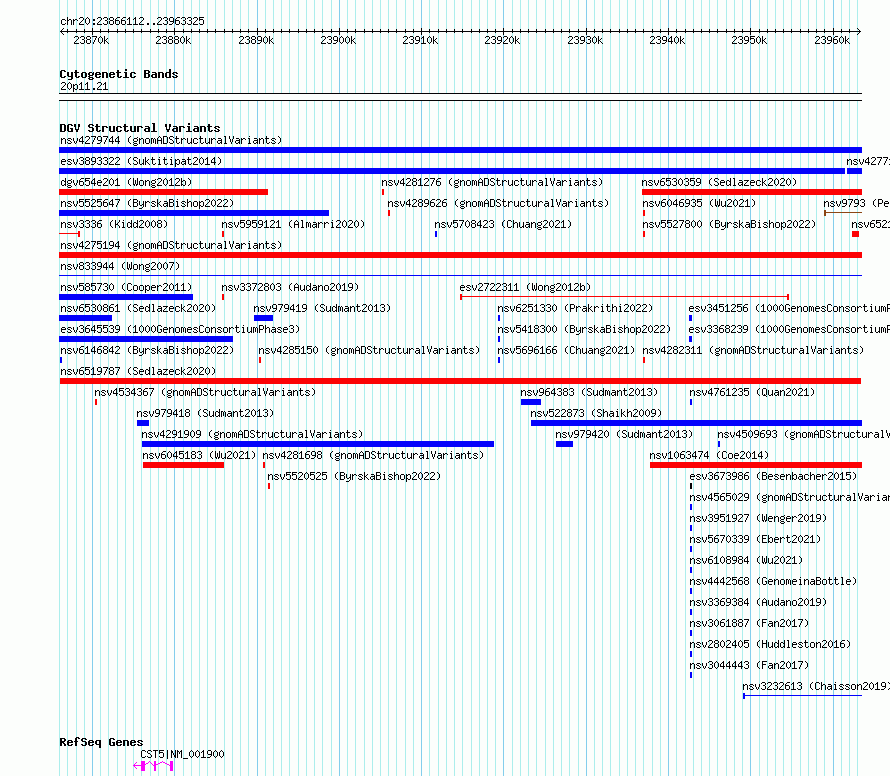Select nsv585730 (Cooper2011) label
Viewport: 890px width, 776px height.
126,287
